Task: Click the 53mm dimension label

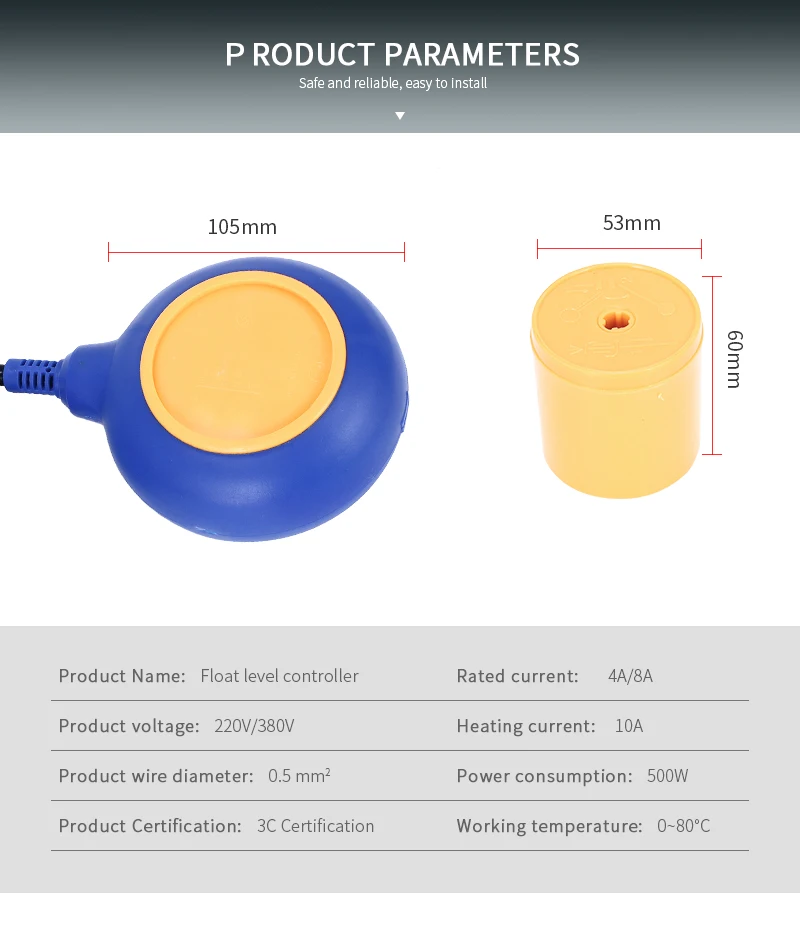Action: coord(632,223)
